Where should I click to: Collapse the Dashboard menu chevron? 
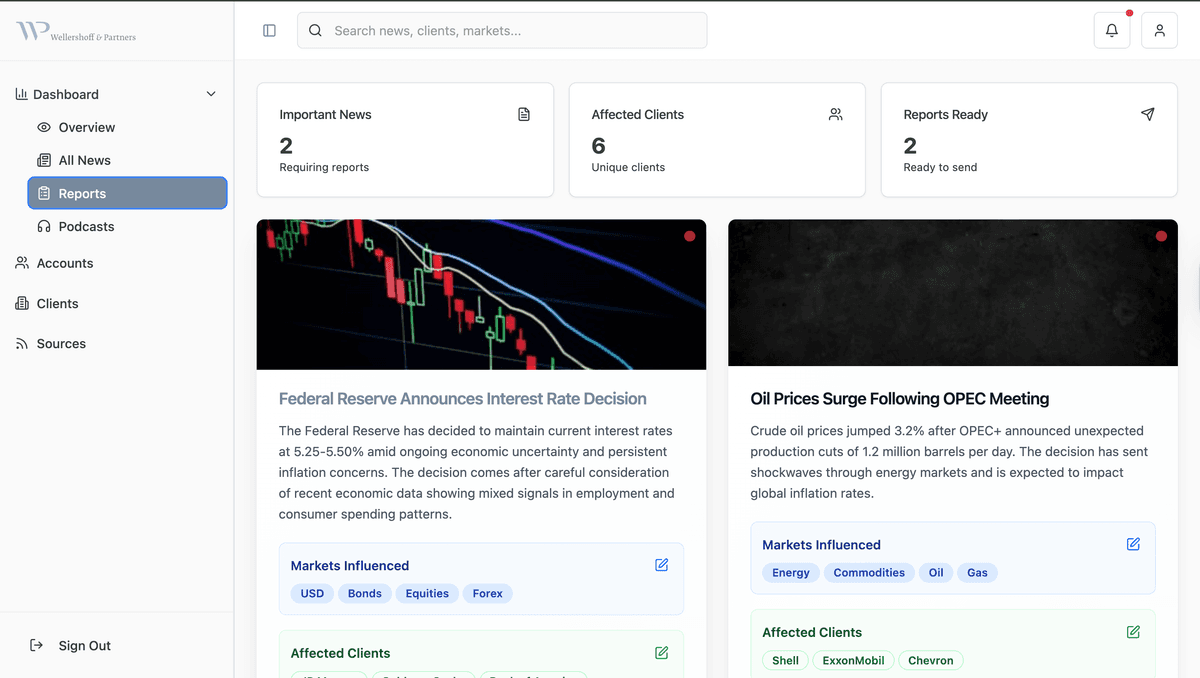pyautogui.click(x=211, y=94)
